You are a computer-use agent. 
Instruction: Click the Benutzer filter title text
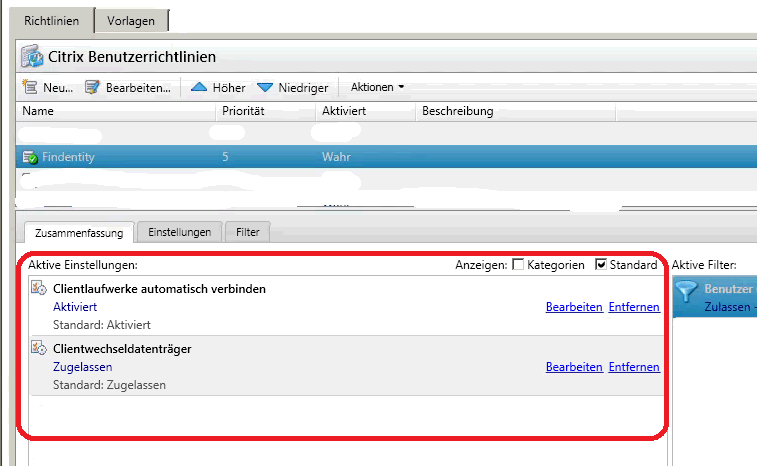tap(728, 289)
